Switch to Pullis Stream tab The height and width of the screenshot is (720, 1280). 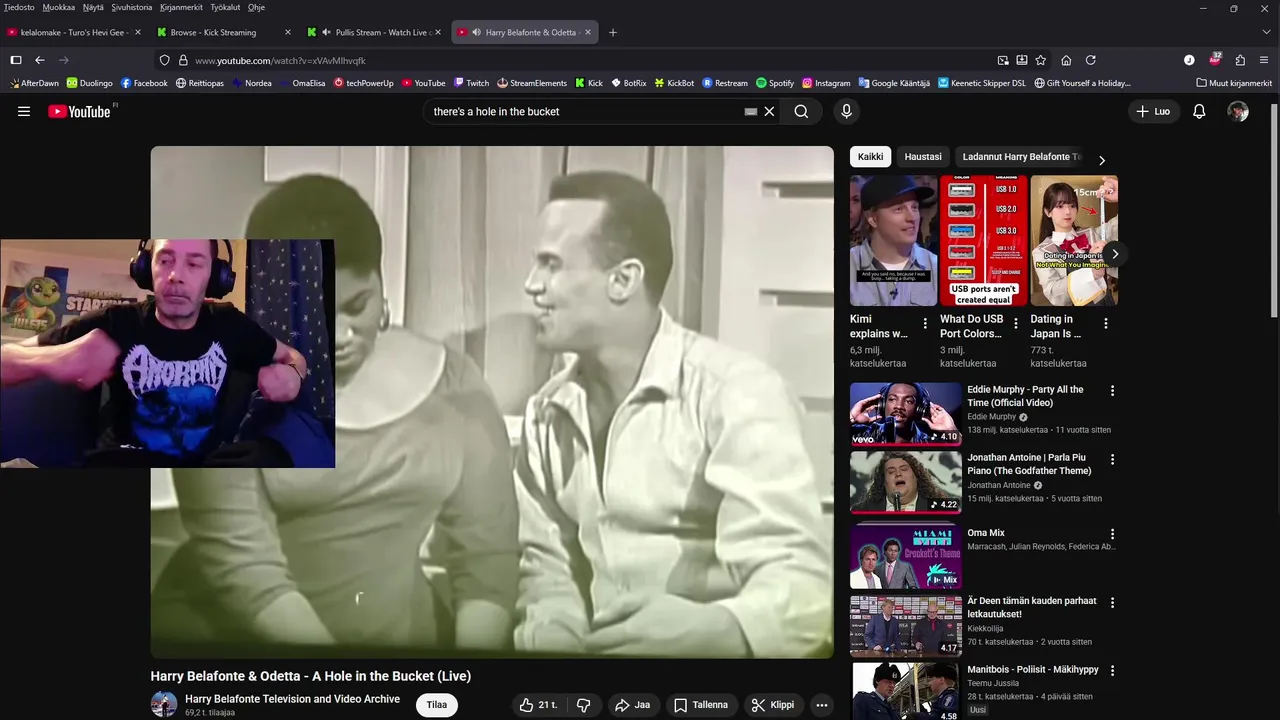pos(374,32)
